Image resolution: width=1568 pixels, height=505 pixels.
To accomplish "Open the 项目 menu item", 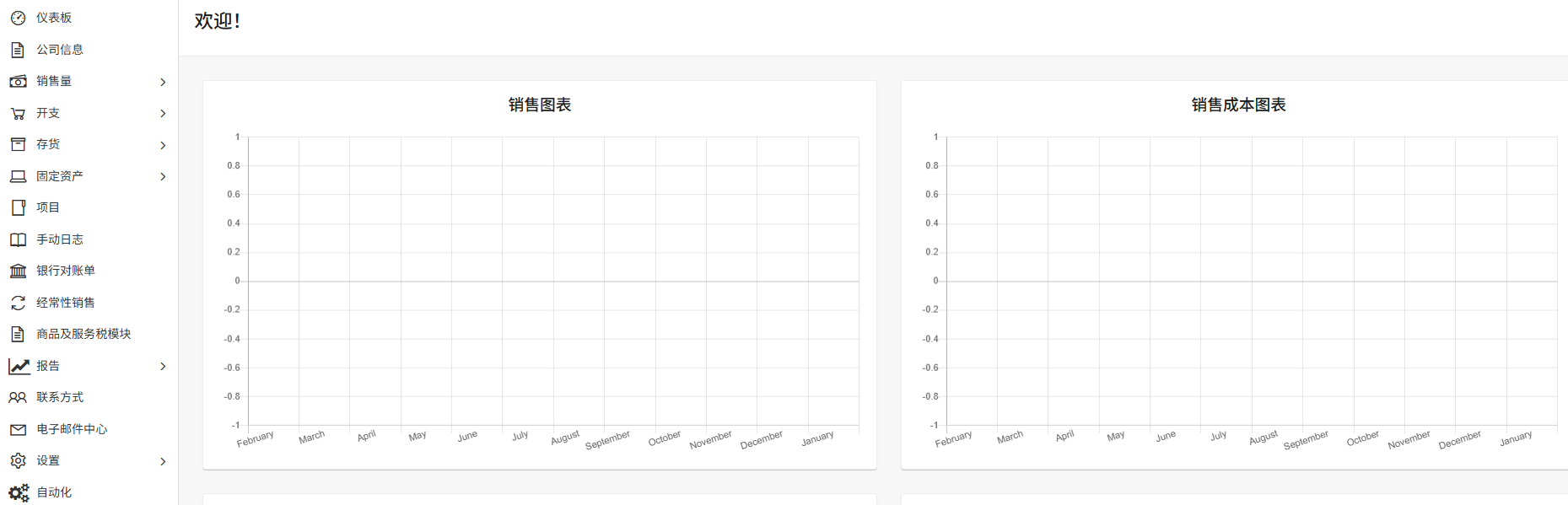I will click(48, 207).
